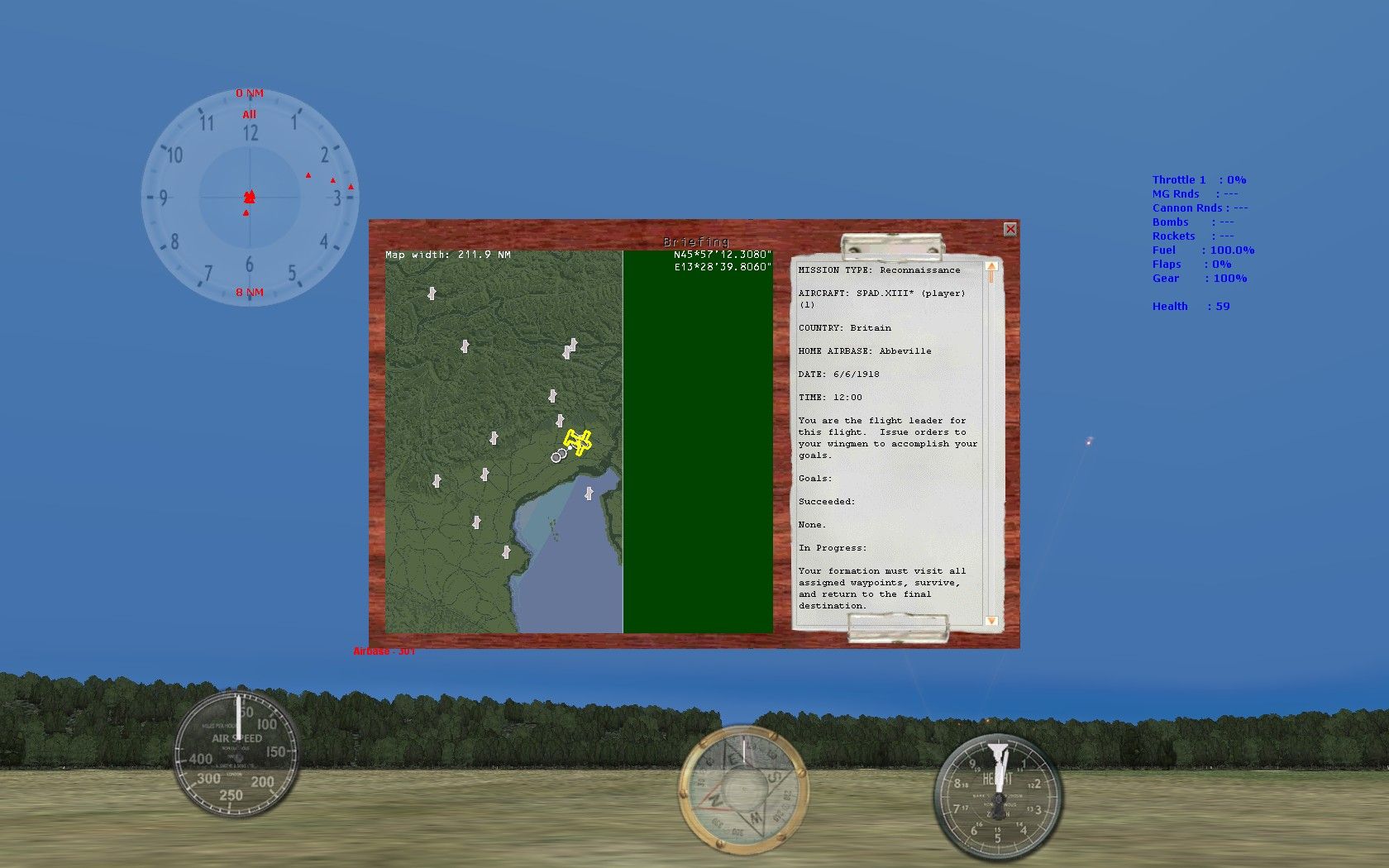Click the red contact below radar center
This screenshot has width=1389, height=868.
[x=246, y=213]
